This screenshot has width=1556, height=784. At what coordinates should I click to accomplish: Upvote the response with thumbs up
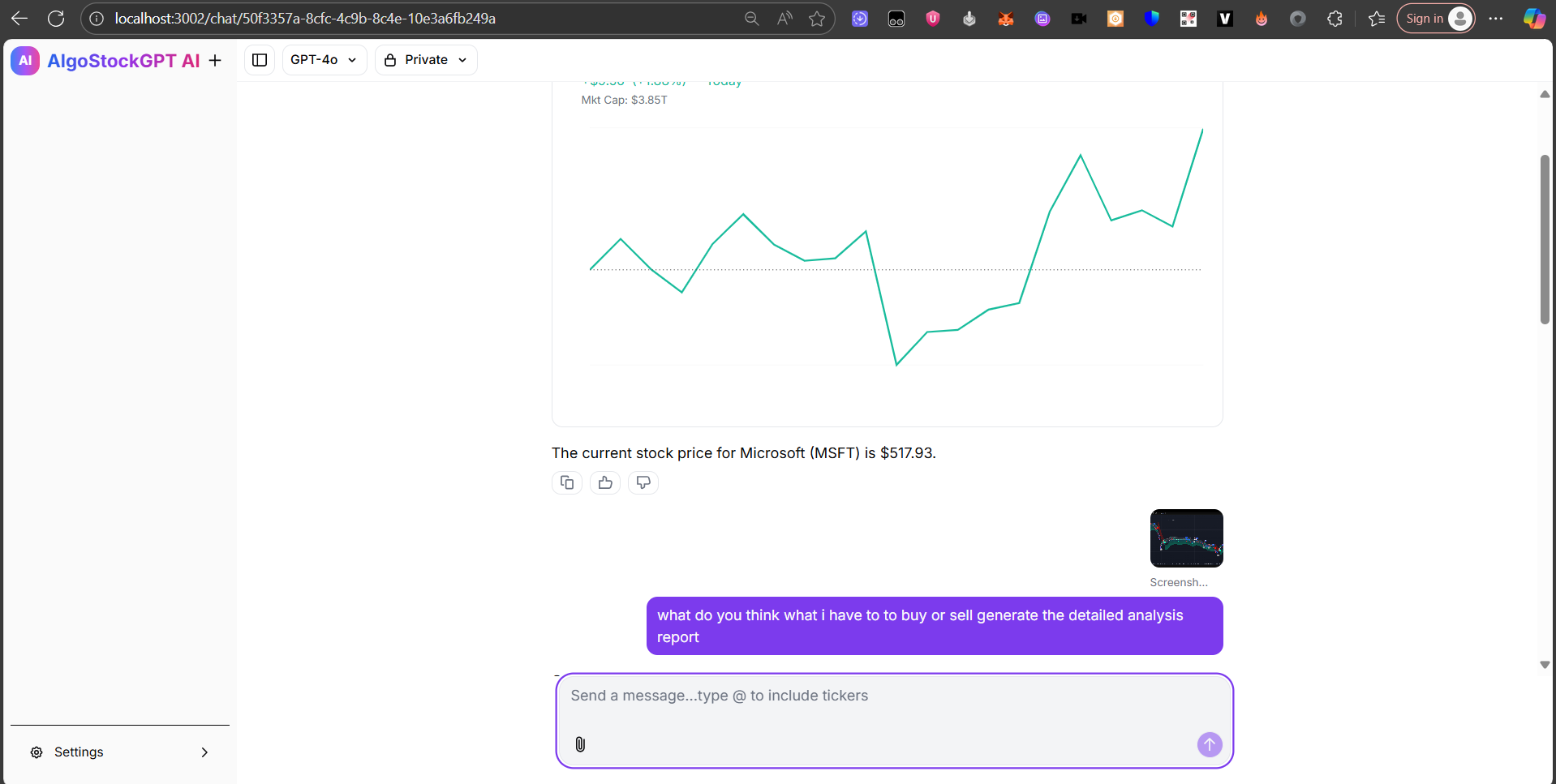(605, 483)
